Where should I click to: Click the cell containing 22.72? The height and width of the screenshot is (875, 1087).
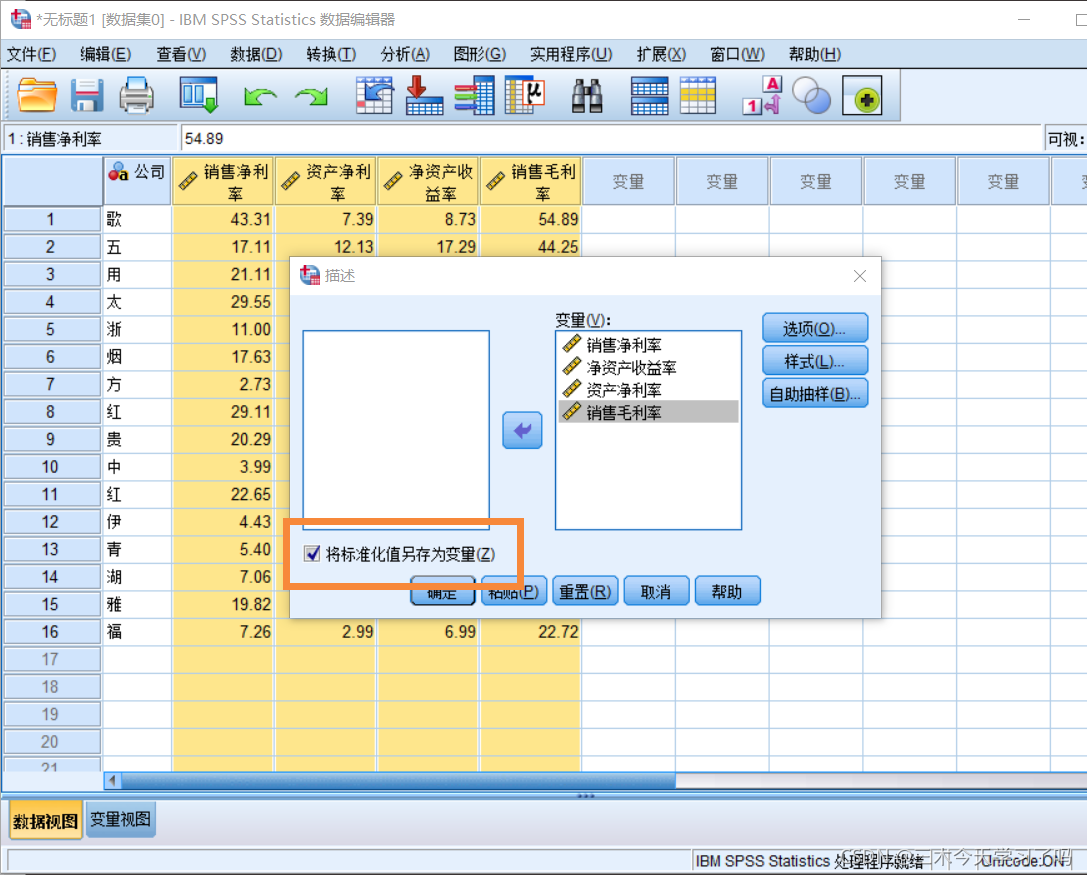pyautogui.click(x=531, y=632)
